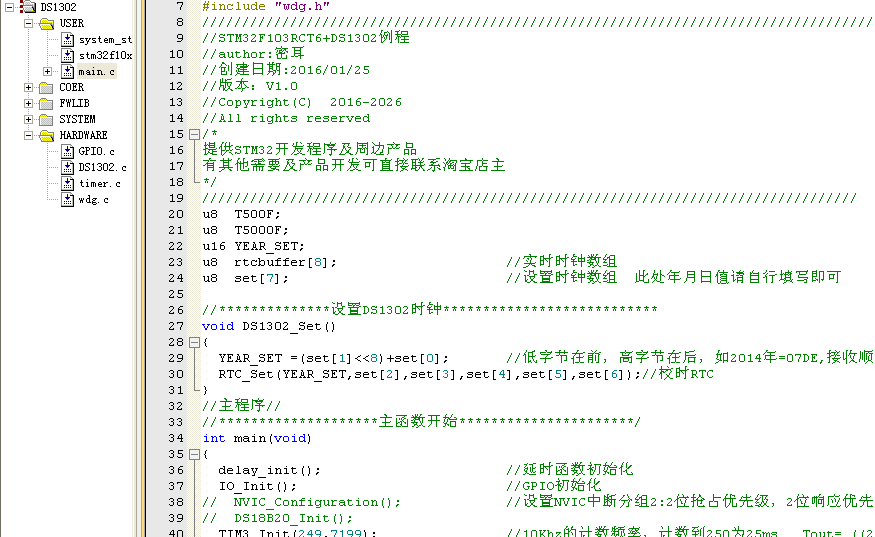Open GPIO.c from HARDWARE group
The height and width of the screenshot is (537, 875).
[x=97, y=151]
